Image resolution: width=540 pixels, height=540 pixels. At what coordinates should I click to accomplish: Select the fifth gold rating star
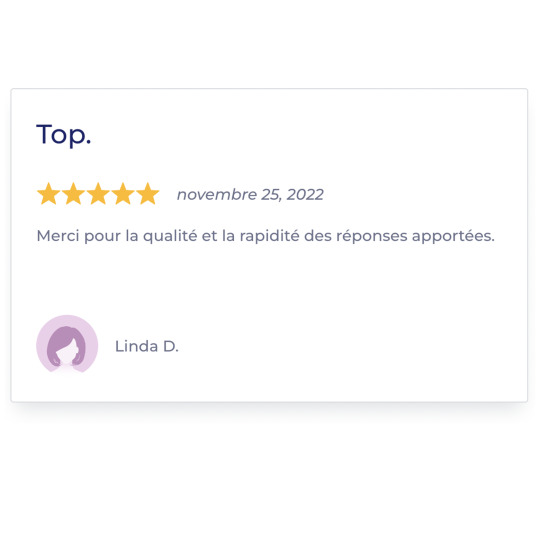148,194
